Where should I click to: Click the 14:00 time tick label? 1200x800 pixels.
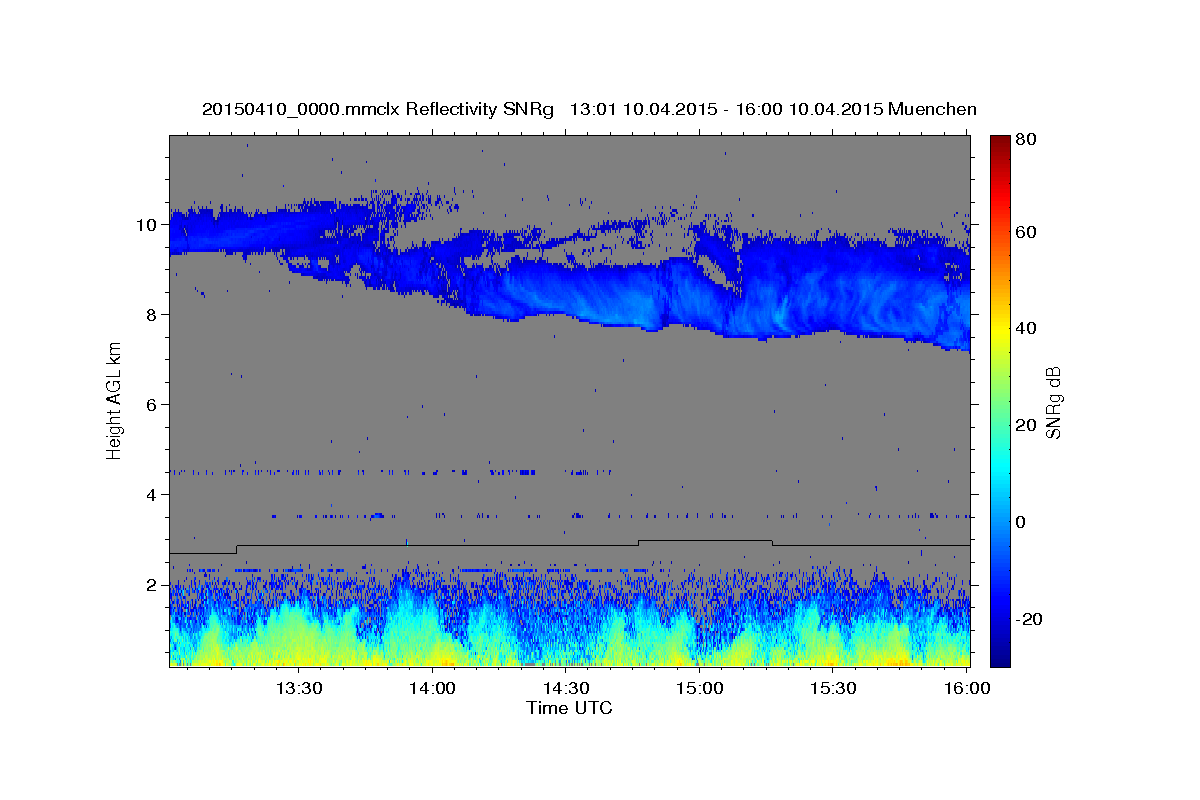432,688
